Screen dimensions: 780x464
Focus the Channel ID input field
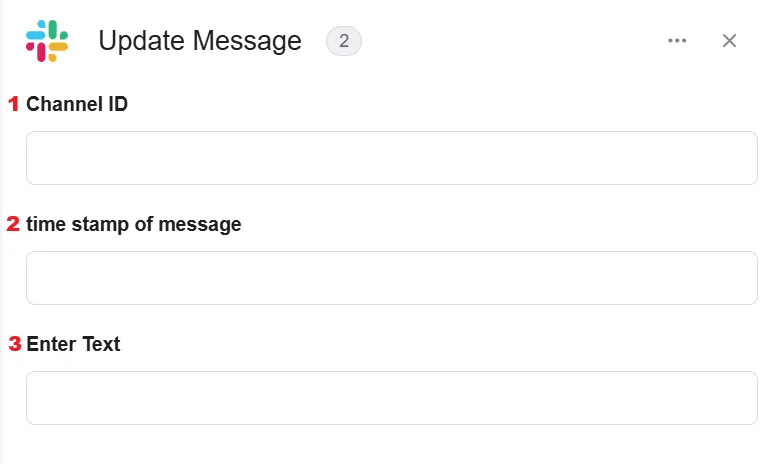pyautogui.click(x=391, y=158)
